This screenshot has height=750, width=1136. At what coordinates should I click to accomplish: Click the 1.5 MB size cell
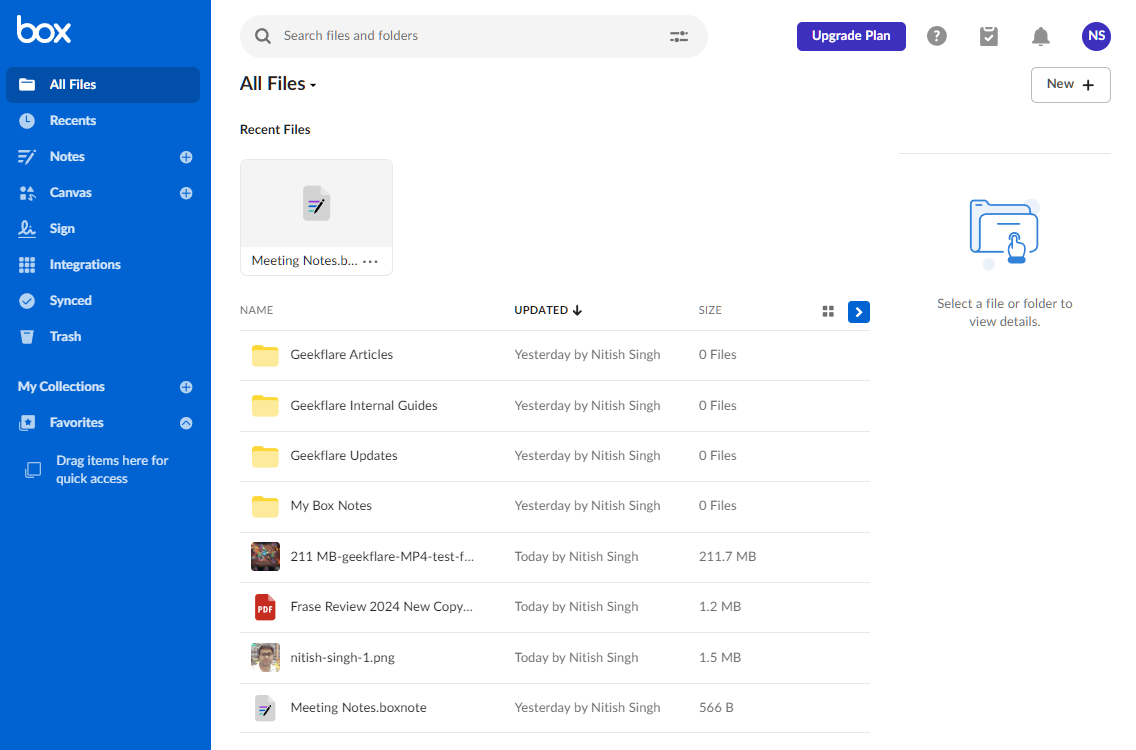[720, 658]
